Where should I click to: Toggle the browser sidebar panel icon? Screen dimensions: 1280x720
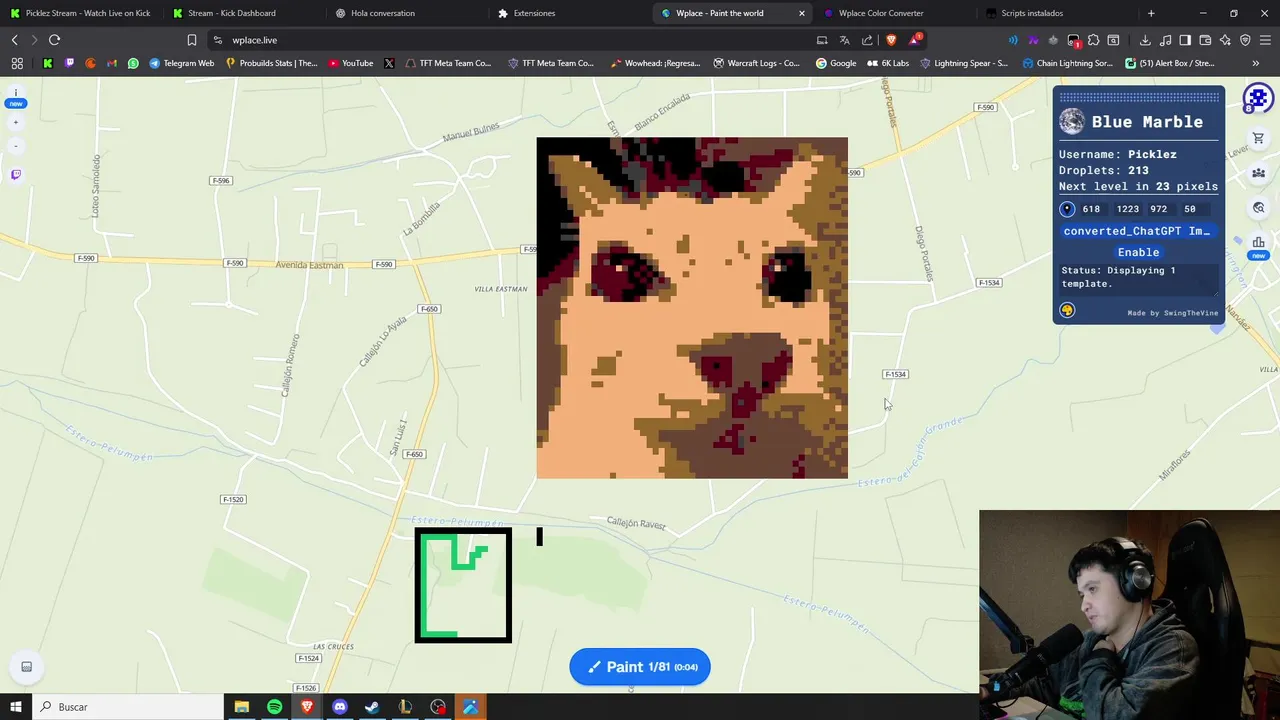(x=1185, y=40)
